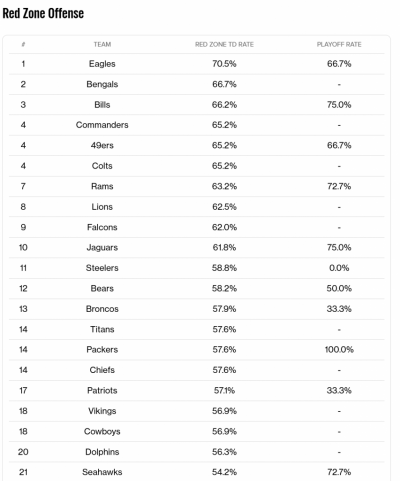Click the Seahawks team name
This screenshot has height=481, width=400.
click(x=102, y=472)
